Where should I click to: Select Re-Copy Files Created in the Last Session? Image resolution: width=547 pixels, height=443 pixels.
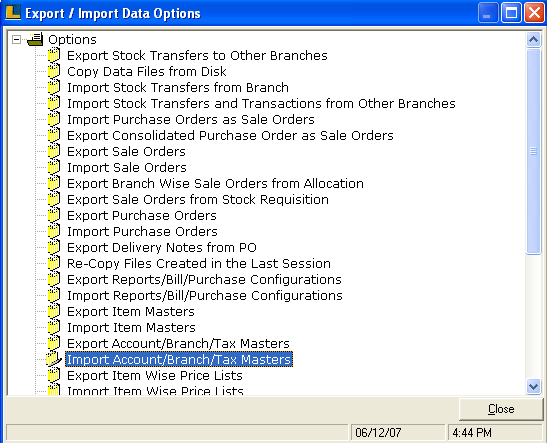[199, 263]
